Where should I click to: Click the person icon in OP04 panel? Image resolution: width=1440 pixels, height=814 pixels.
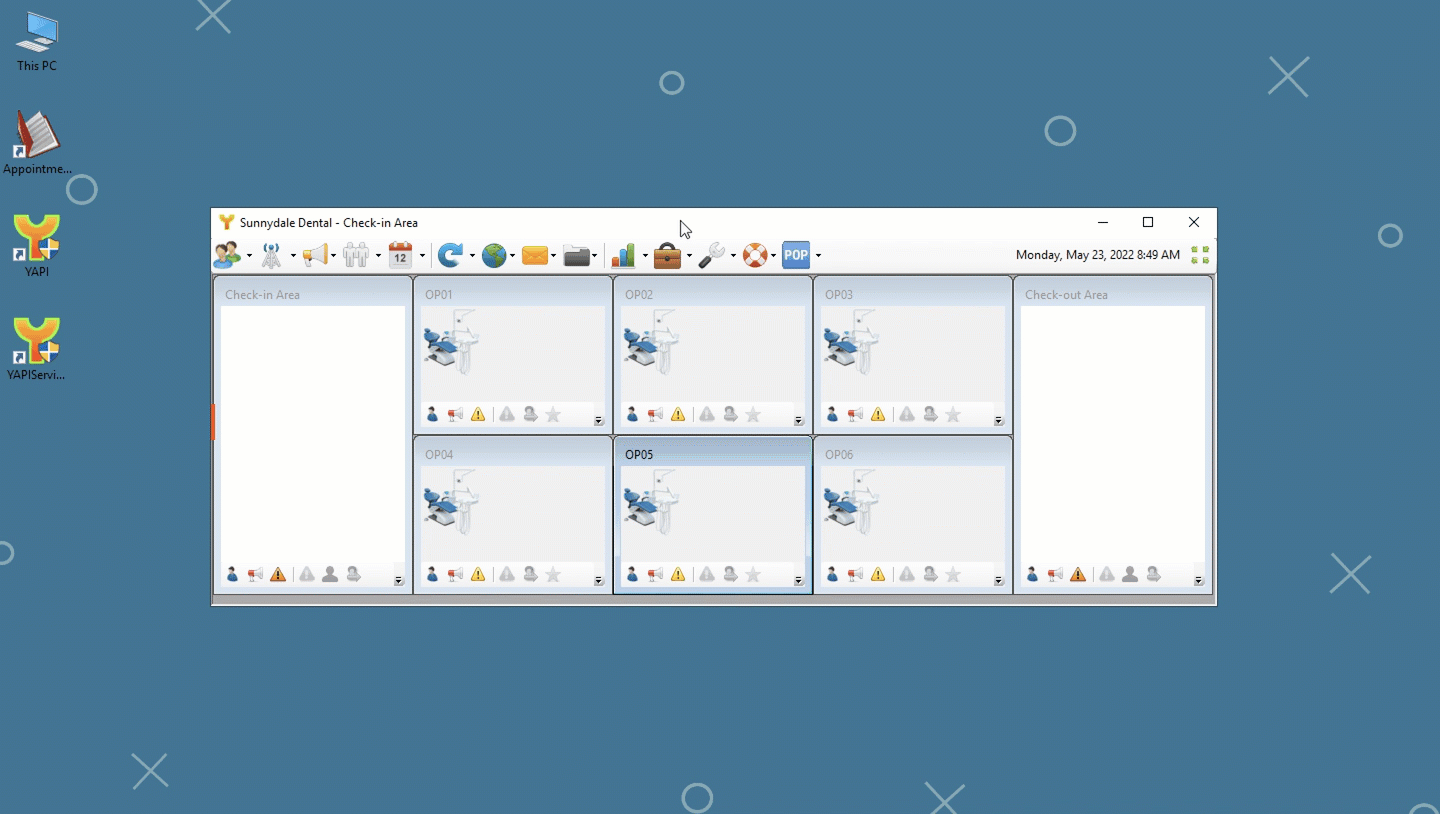(x=432, y=574)
